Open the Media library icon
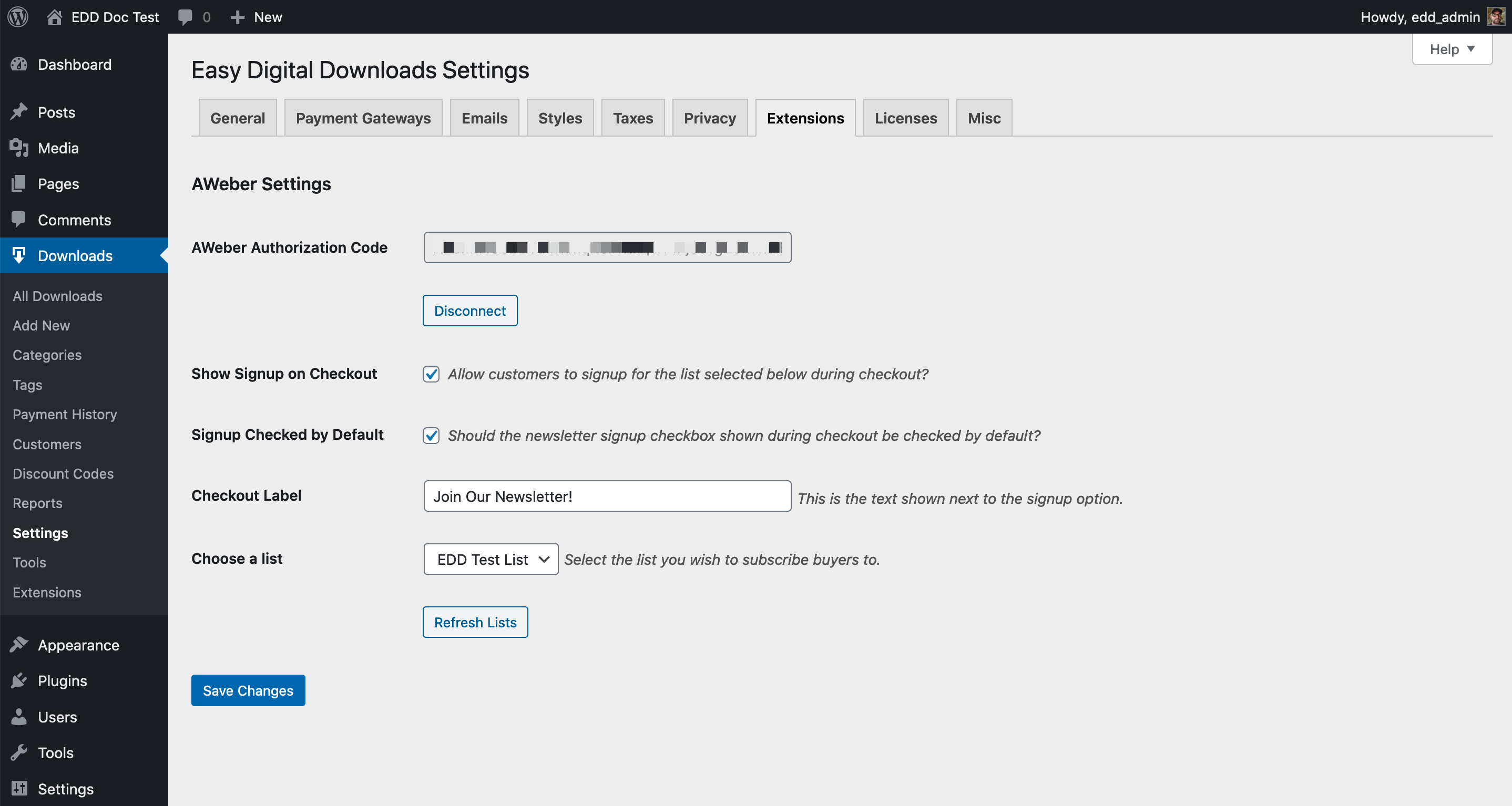The width and height of the screenshot is (1512, 806). pos(19,148)
